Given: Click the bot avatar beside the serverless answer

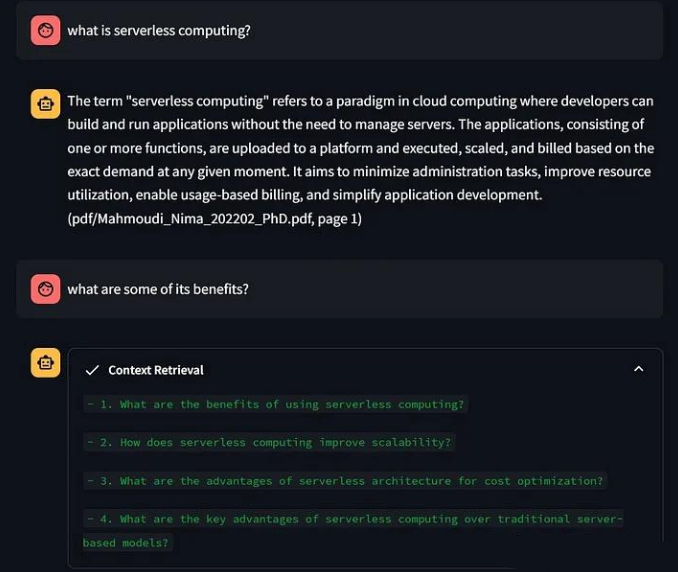Looking at the screenshot, I should click(45, 103).
